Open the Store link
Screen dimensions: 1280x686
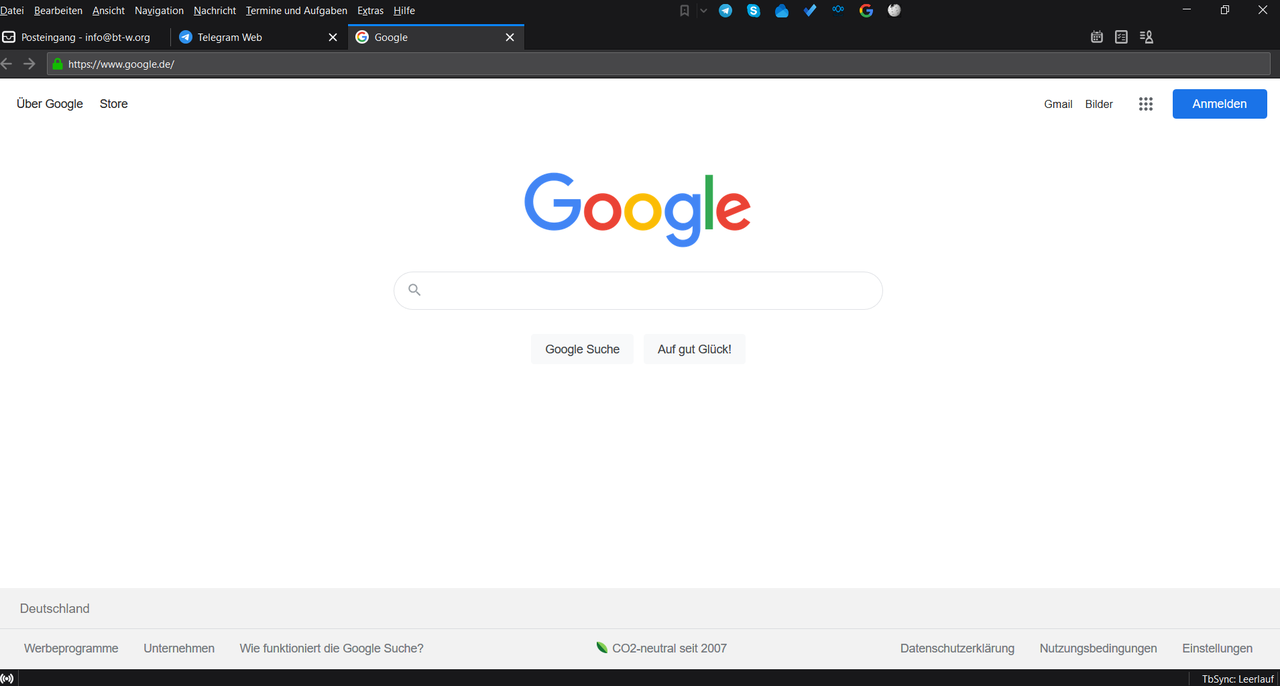pyautogui.click(x=114, y=104)
